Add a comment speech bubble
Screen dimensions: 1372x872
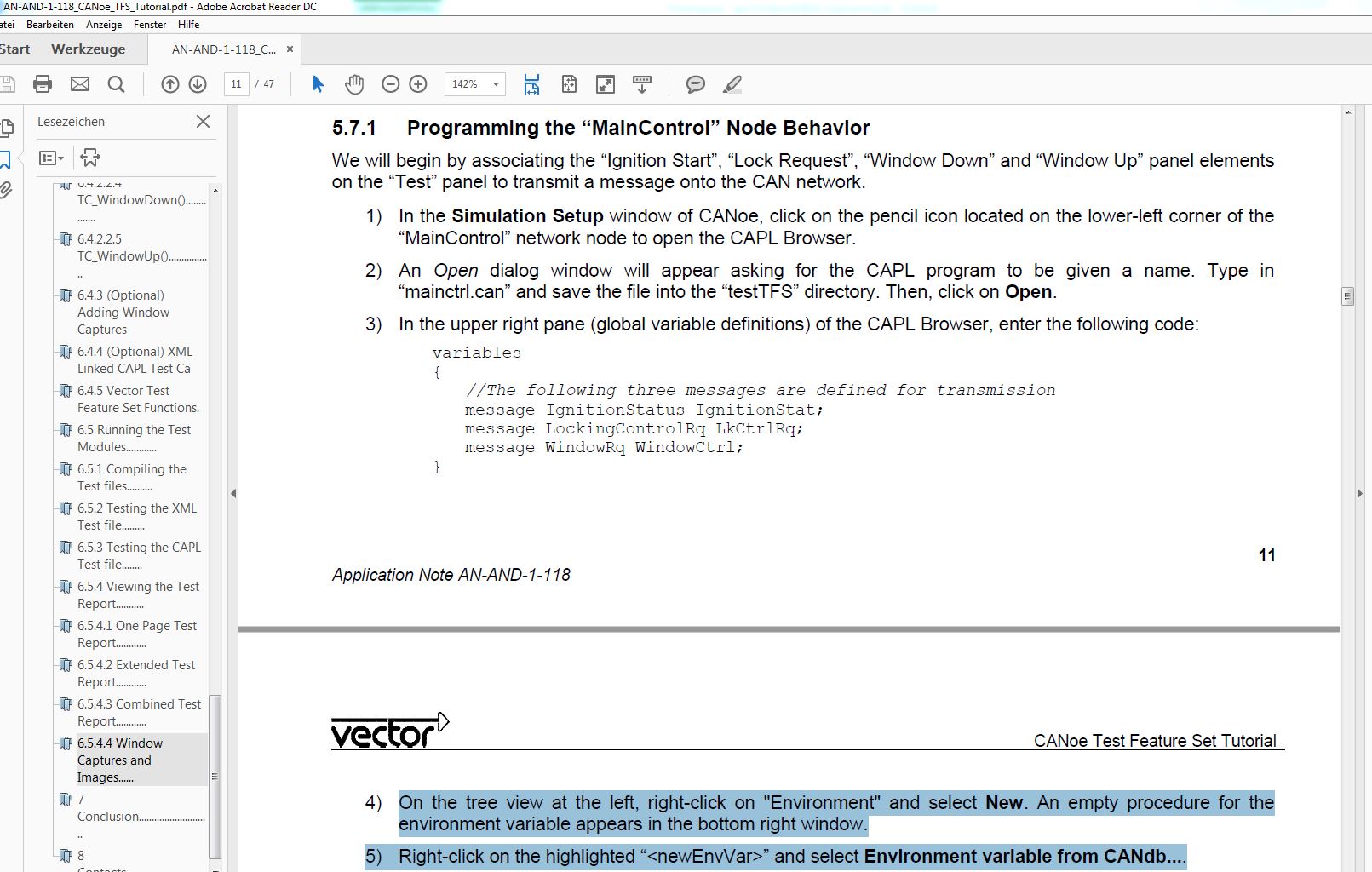[x=696, y=83]
